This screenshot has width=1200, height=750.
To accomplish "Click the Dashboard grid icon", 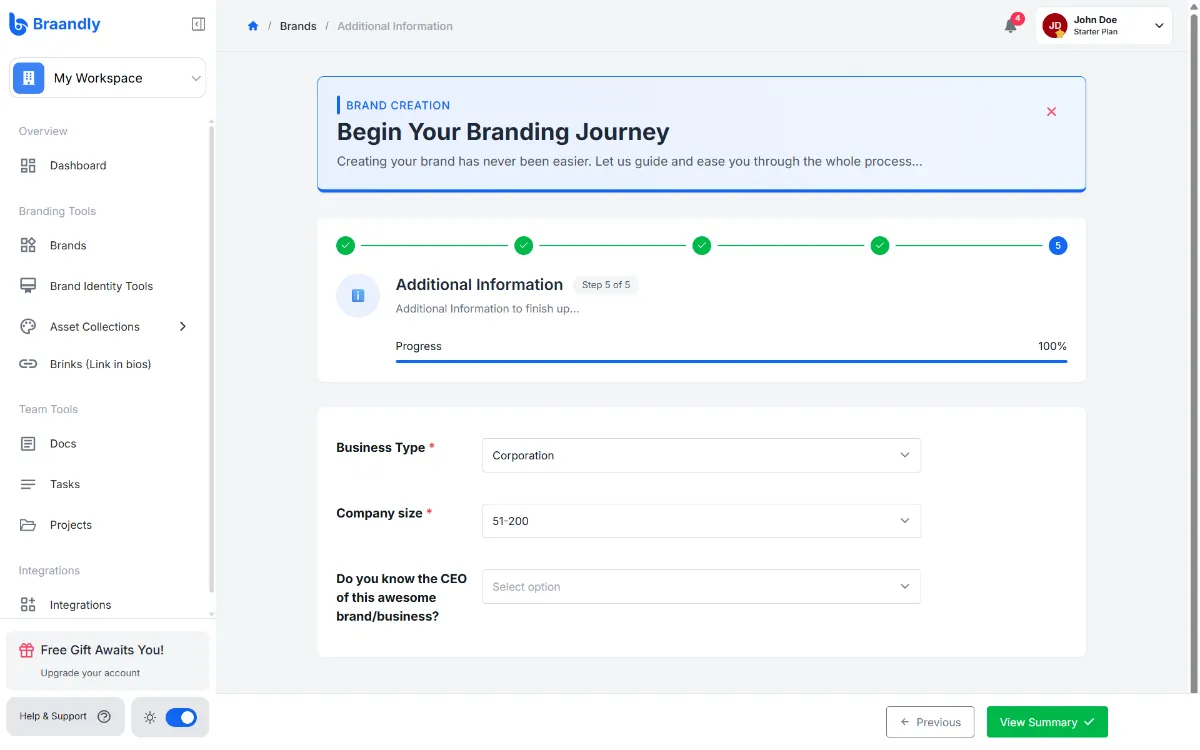I will tap(28, 166).
